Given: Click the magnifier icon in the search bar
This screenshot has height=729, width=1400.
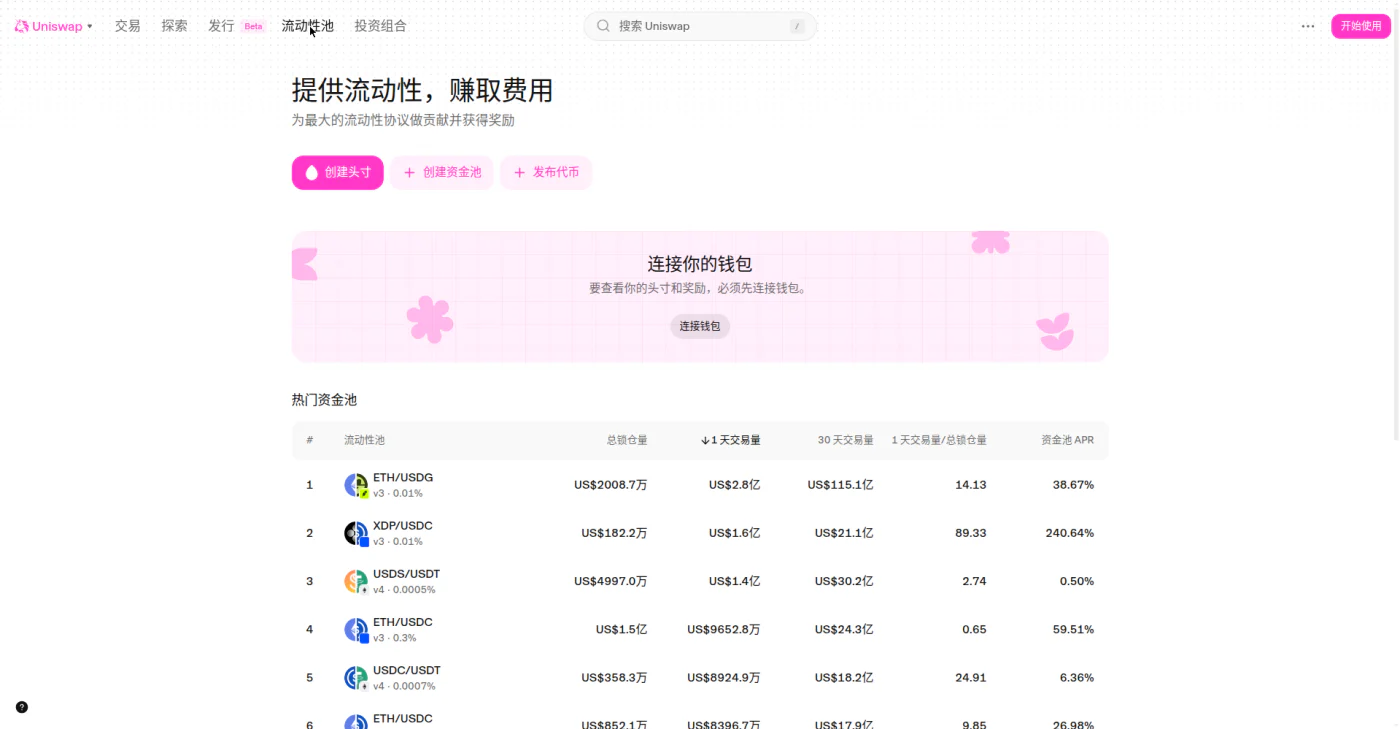Looking at the screenshot, I should pos(603,26).
